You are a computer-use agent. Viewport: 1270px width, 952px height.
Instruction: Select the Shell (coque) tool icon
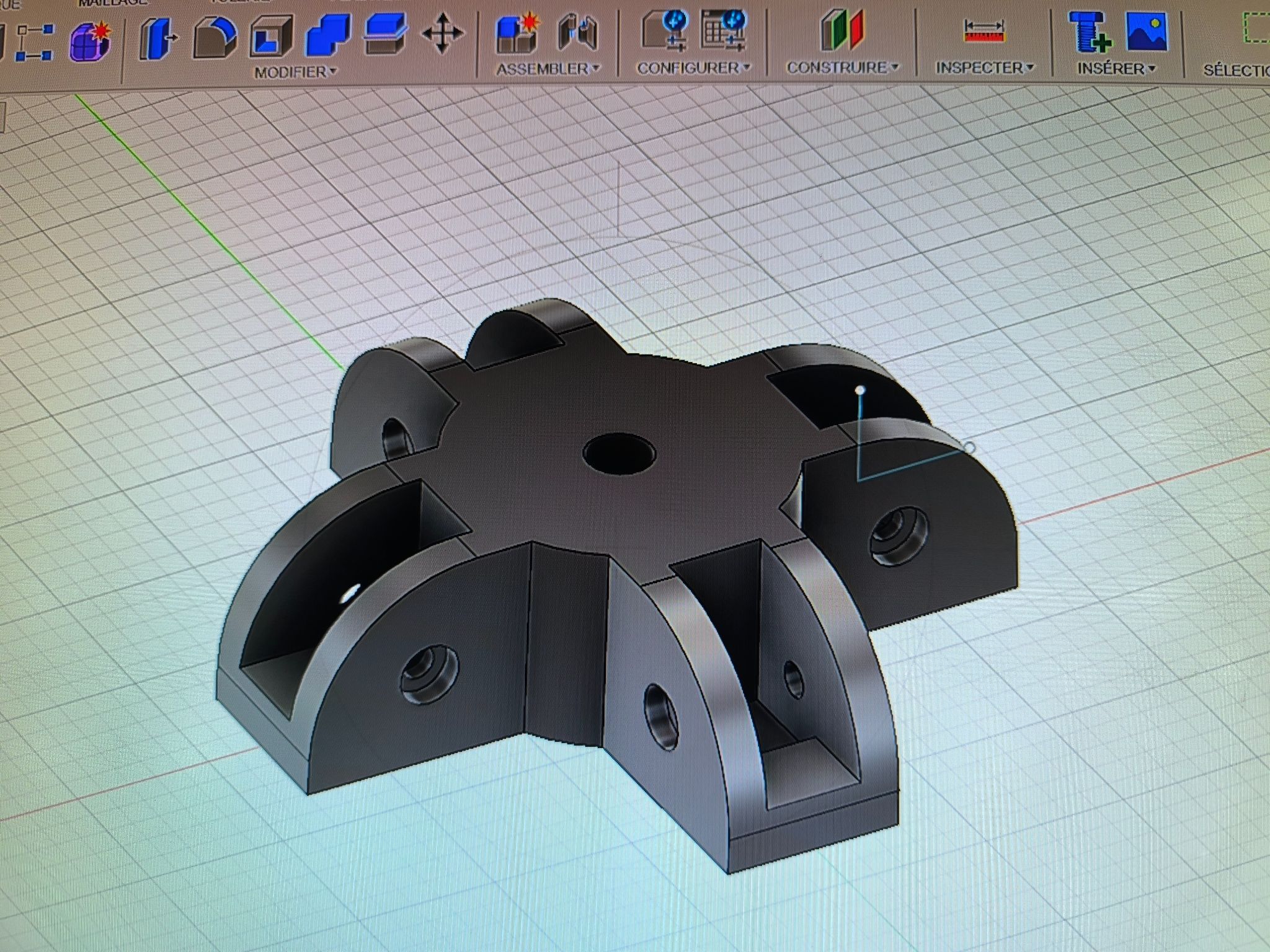(271, 37)
